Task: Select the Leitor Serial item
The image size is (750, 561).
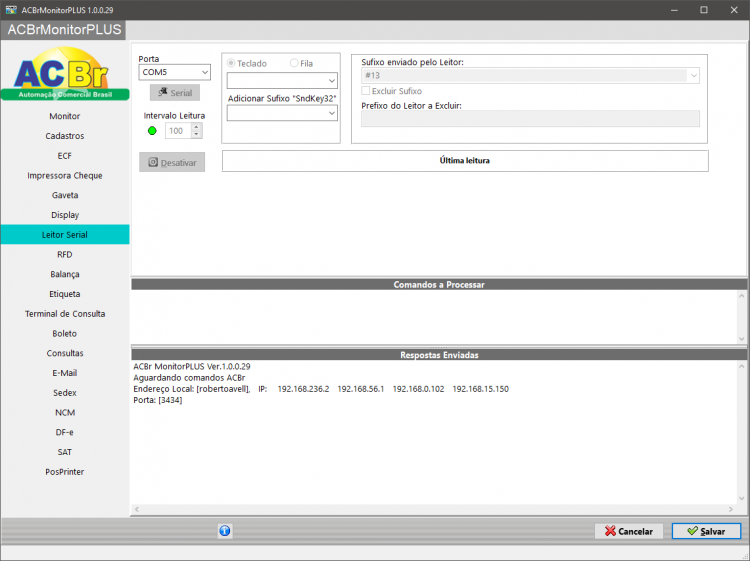Action: coord(65,235)
